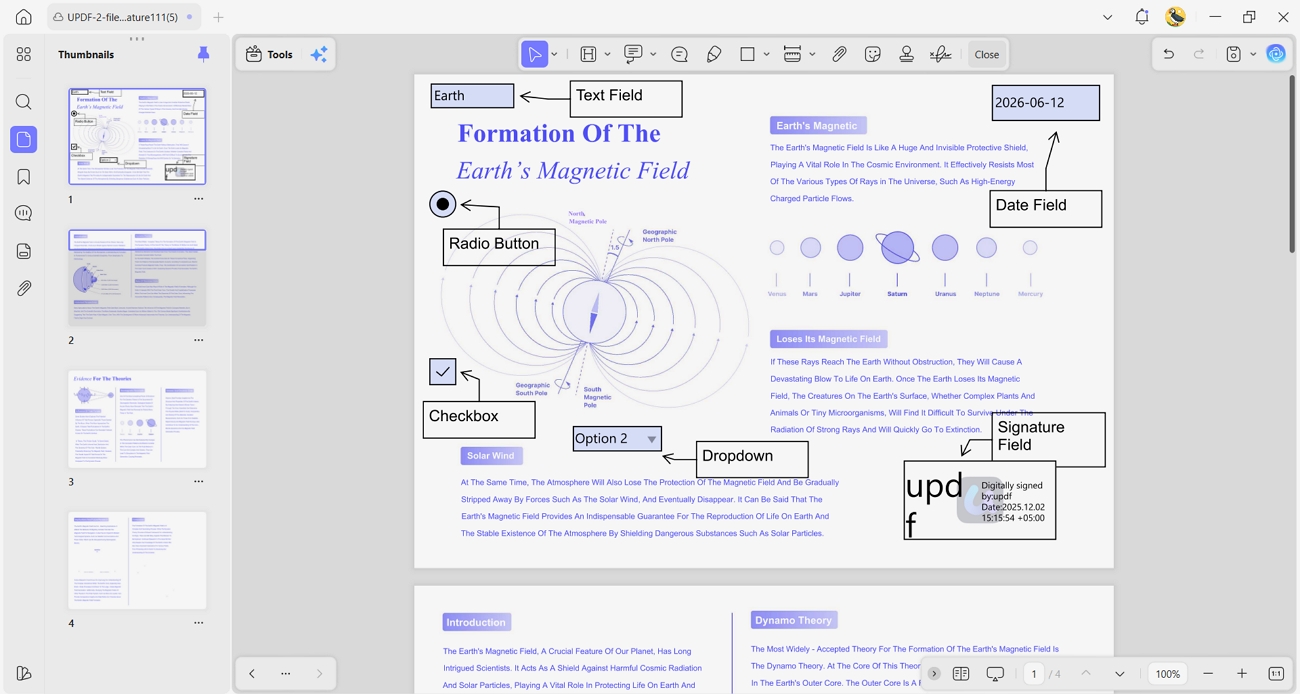This screenshot has width=1300, height=694.
Task: Select page 1 thumbnail
Action: coord(137,136)
